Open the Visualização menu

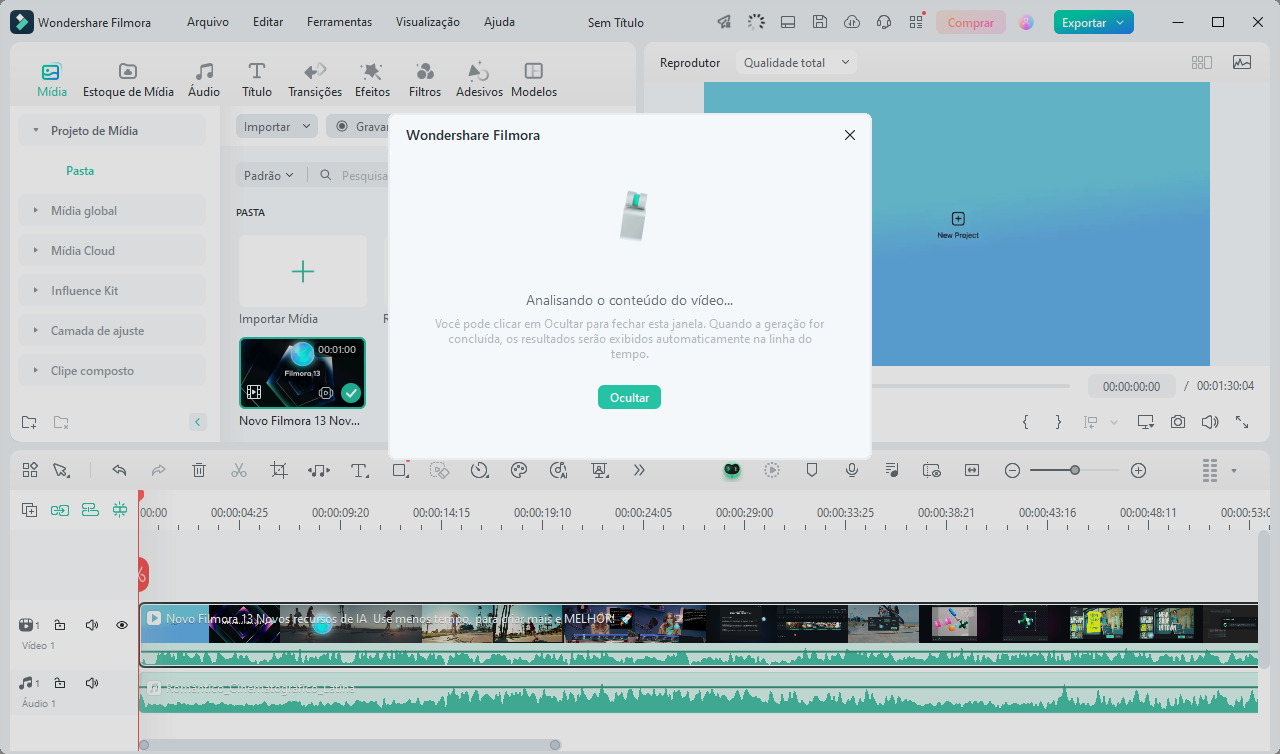pos(427,22)
